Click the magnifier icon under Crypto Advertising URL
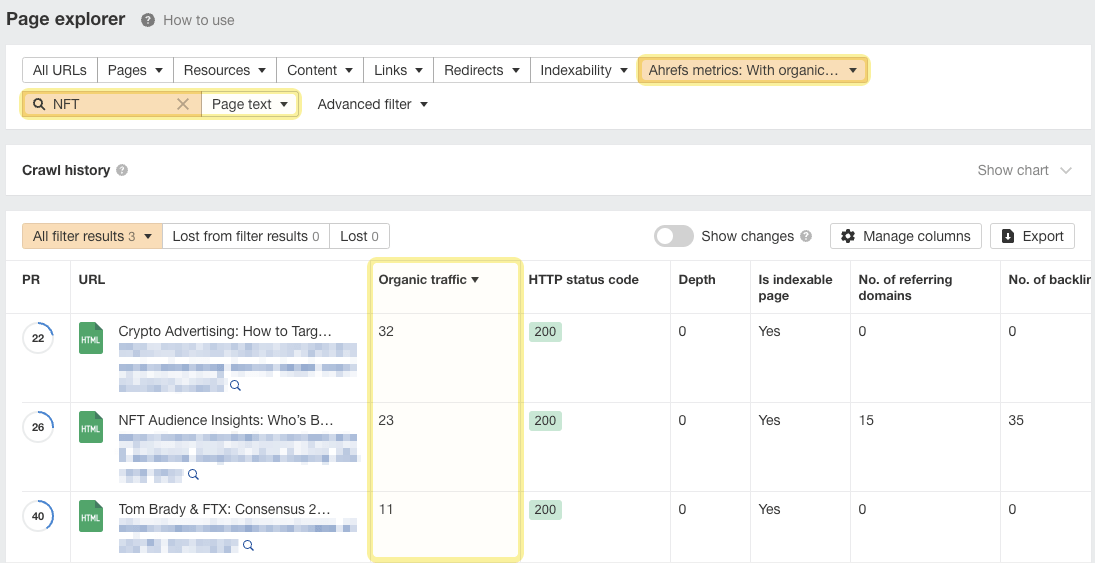Viewport: 1095px width, 563px height. [x=235, y=385]
